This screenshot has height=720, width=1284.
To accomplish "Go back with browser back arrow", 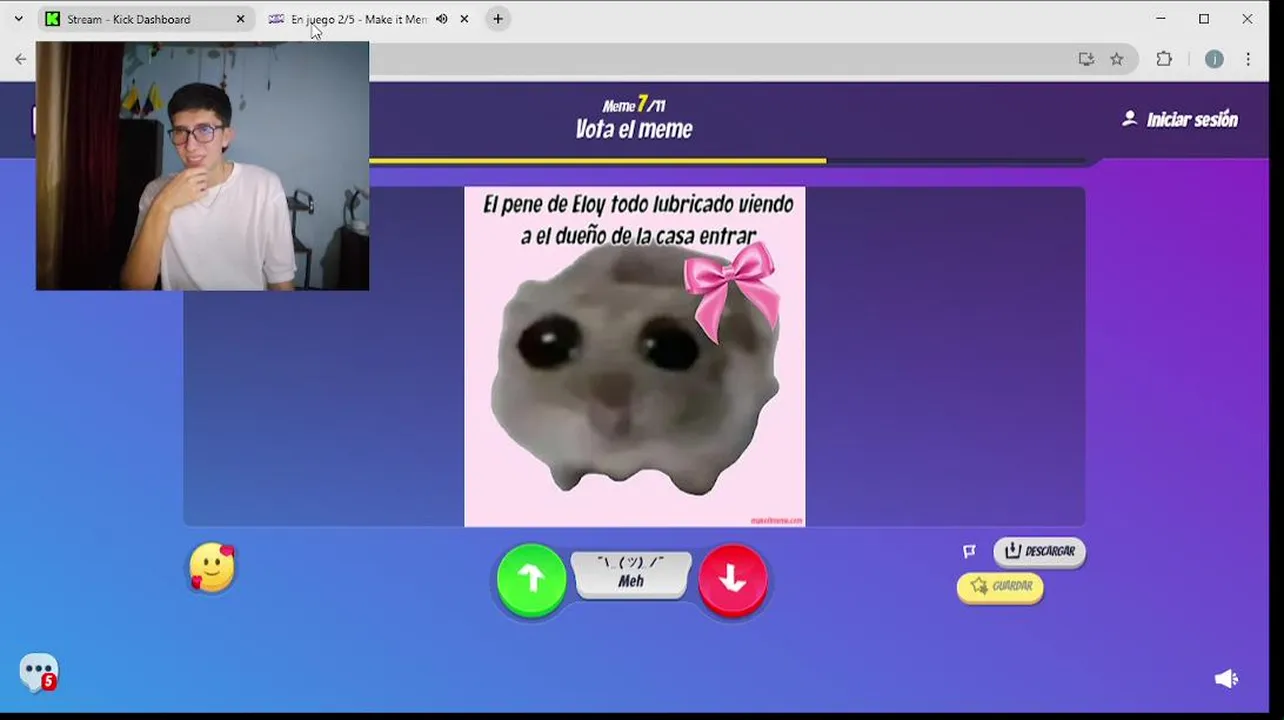I will [x=20, y=59].
